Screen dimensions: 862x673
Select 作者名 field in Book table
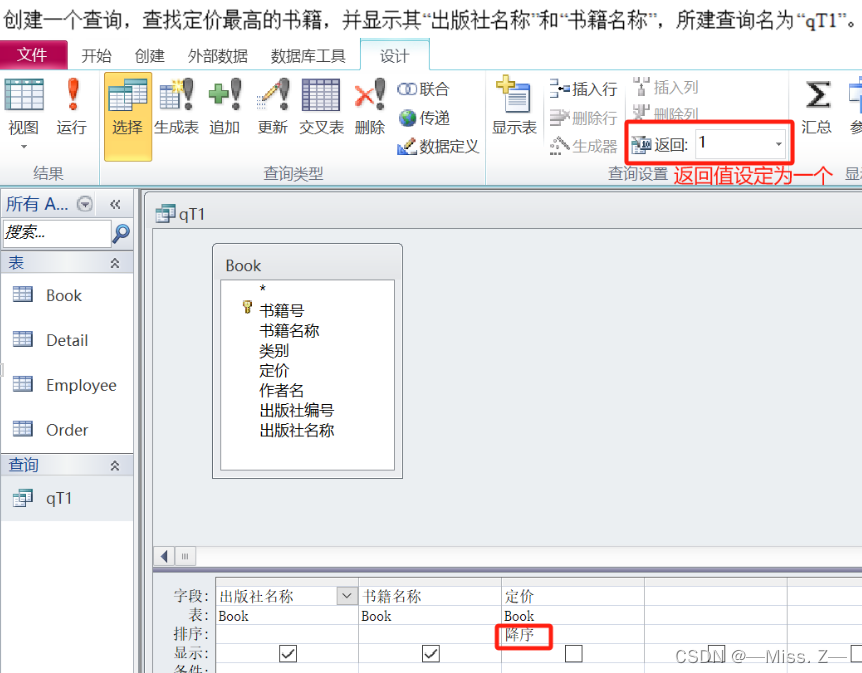(281, 390)
